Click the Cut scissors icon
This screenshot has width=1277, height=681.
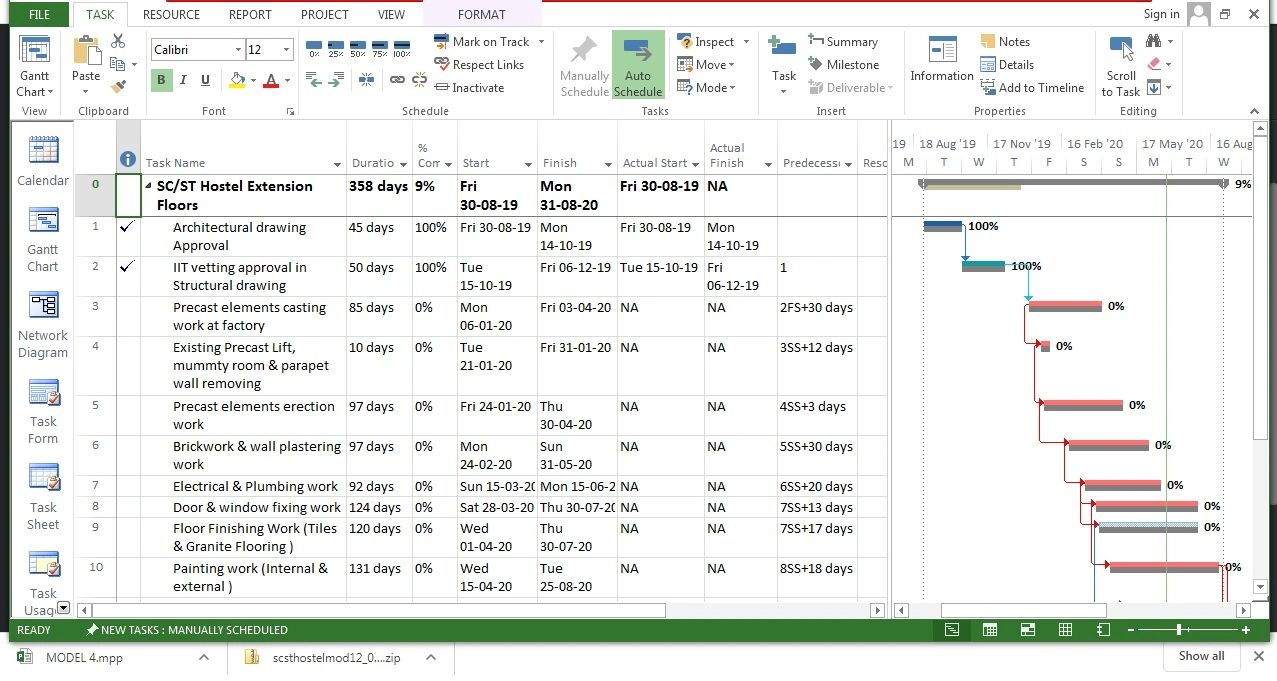click(118, 42)
